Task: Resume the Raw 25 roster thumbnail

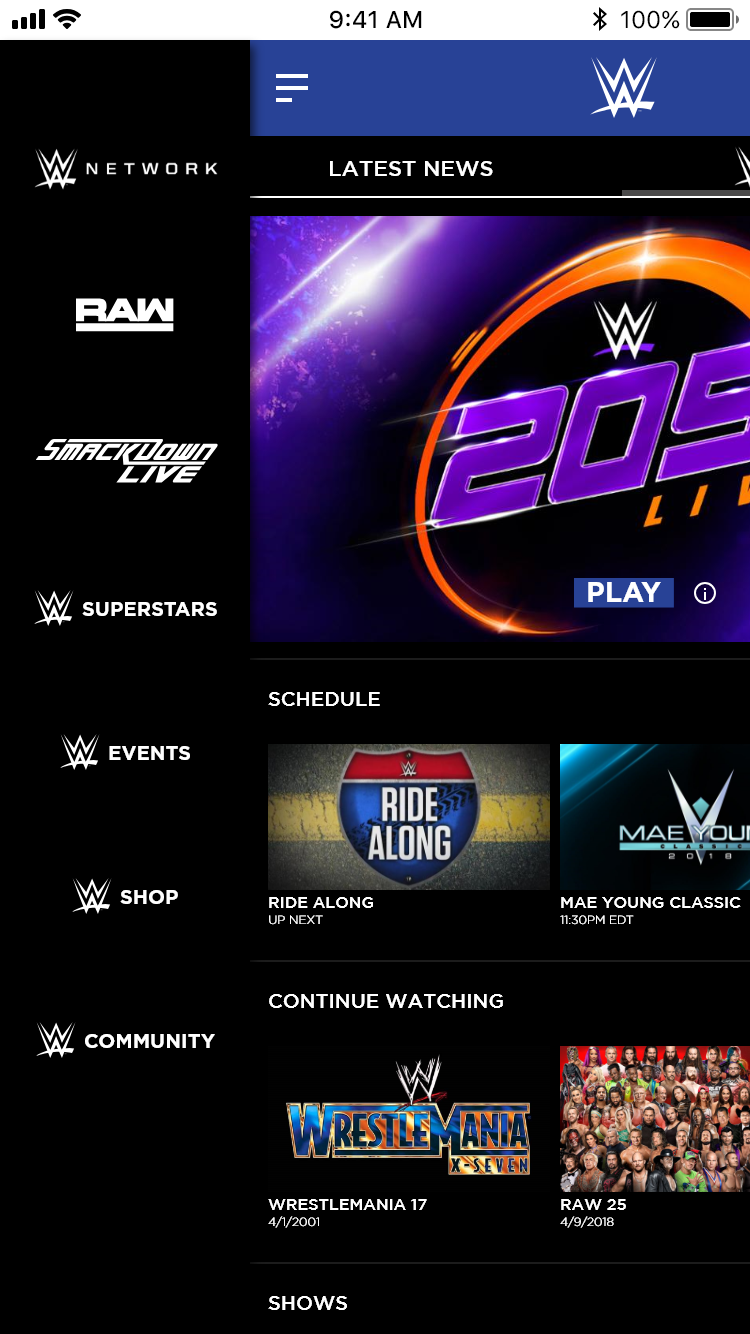Action: point(655,1119)
